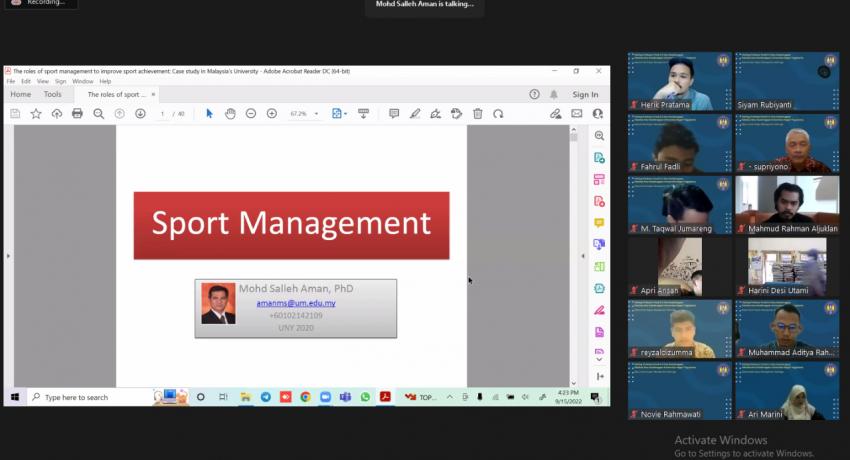This screenshot has height=460, width=850.
Task: Click the Sign In button
Action: pyautogui.click(x=585, y=94)
